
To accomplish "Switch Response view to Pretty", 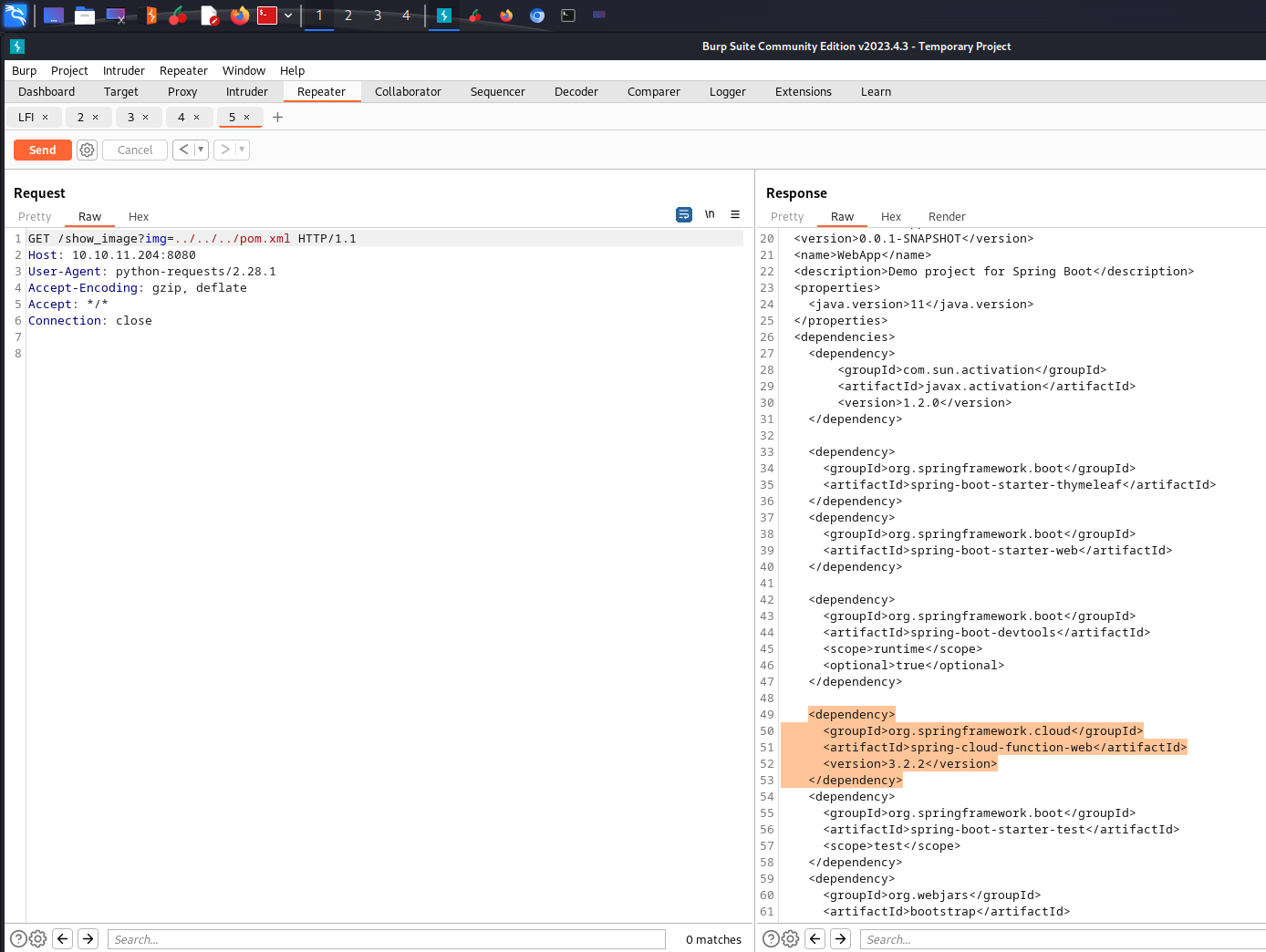I will [x=787, y=217].
